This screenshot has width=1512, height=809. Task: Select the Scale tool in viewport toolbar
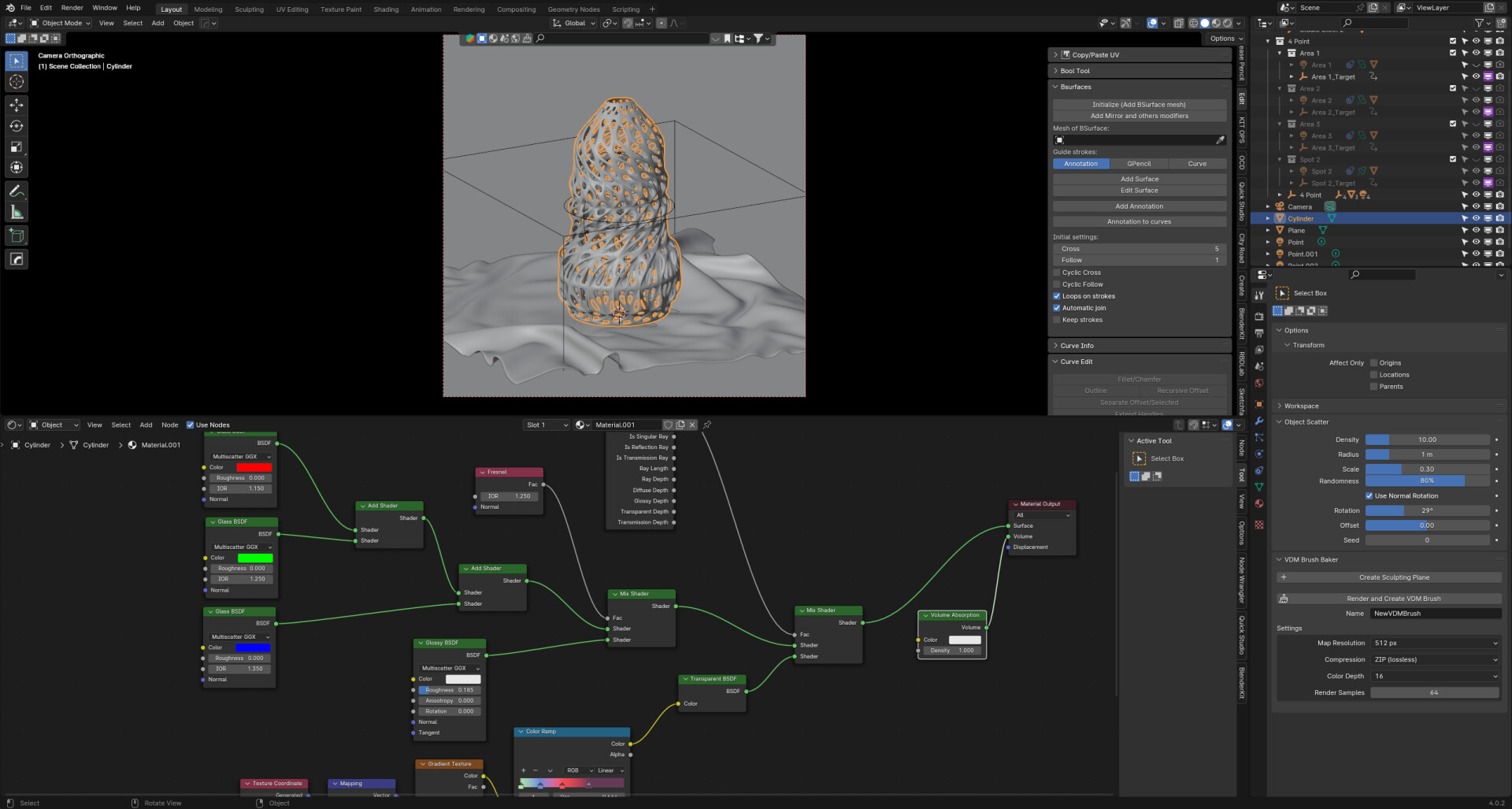pos(17,147)
